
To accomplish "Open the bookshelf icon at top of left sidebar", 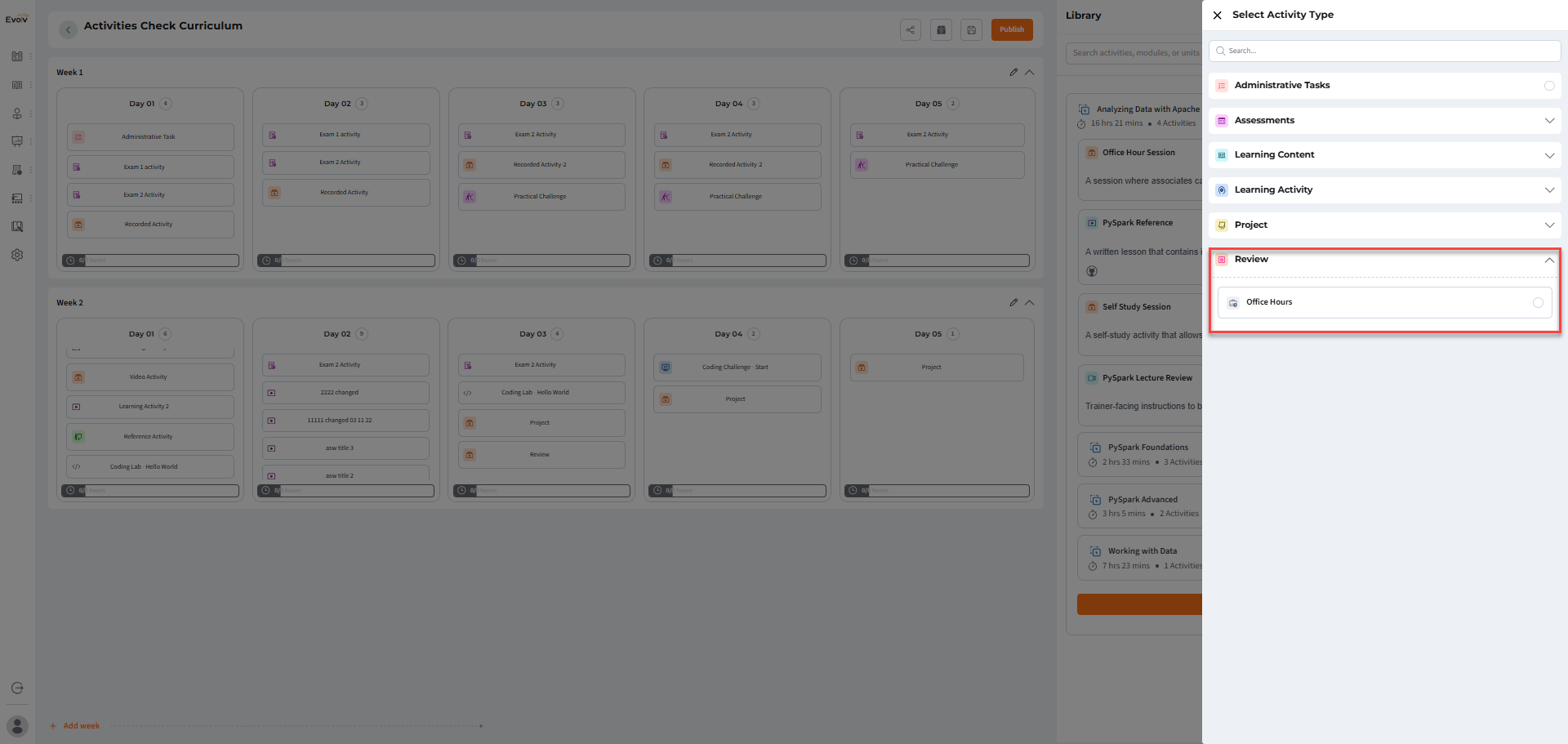I will click(x=17, y=56).
